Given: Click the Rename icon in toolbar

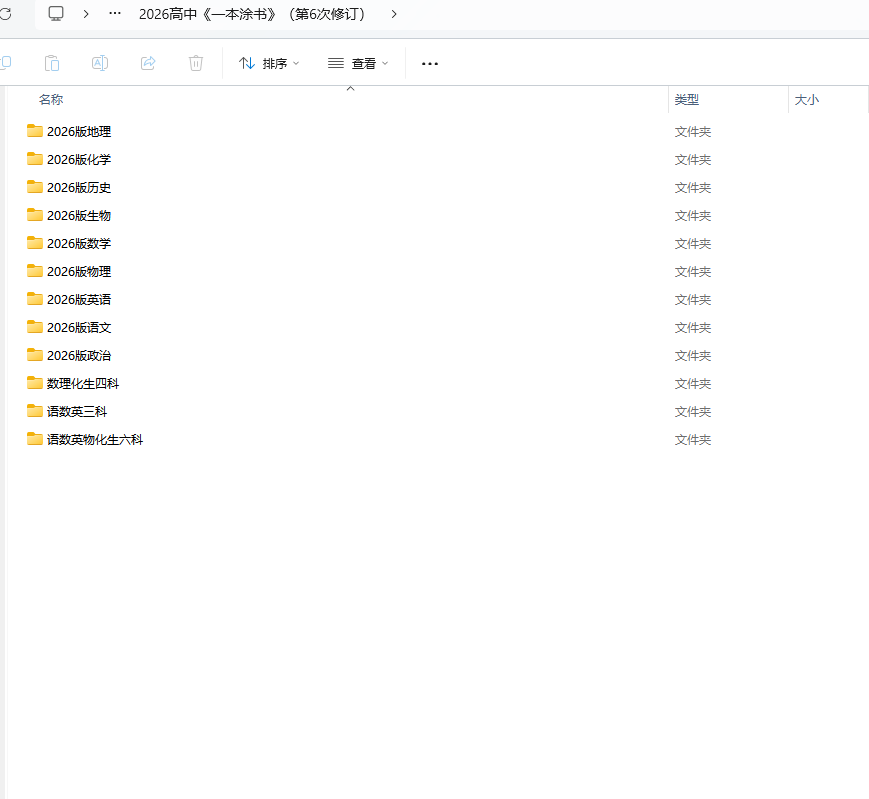Looking at the screenshot, I should pyautogui.click(x=100, y=63).
